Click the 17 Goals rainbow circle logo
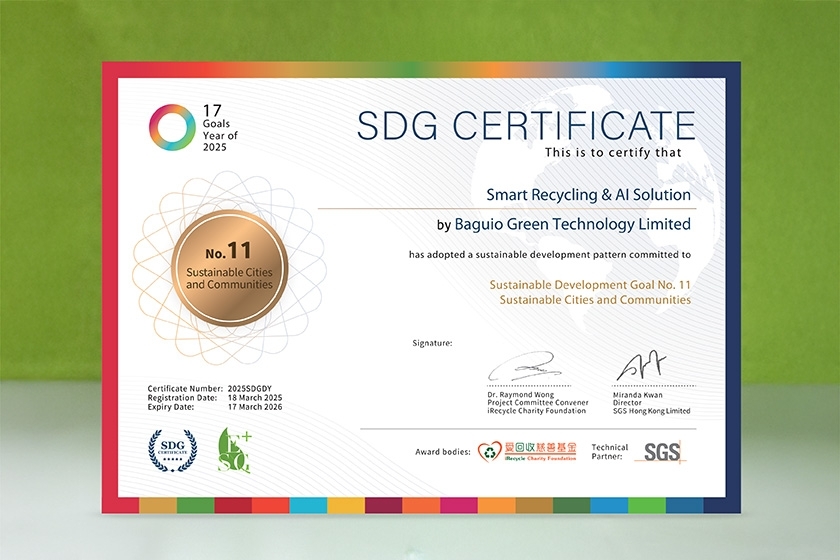Viewport: 840px width, 560px height. pos(172,128)
